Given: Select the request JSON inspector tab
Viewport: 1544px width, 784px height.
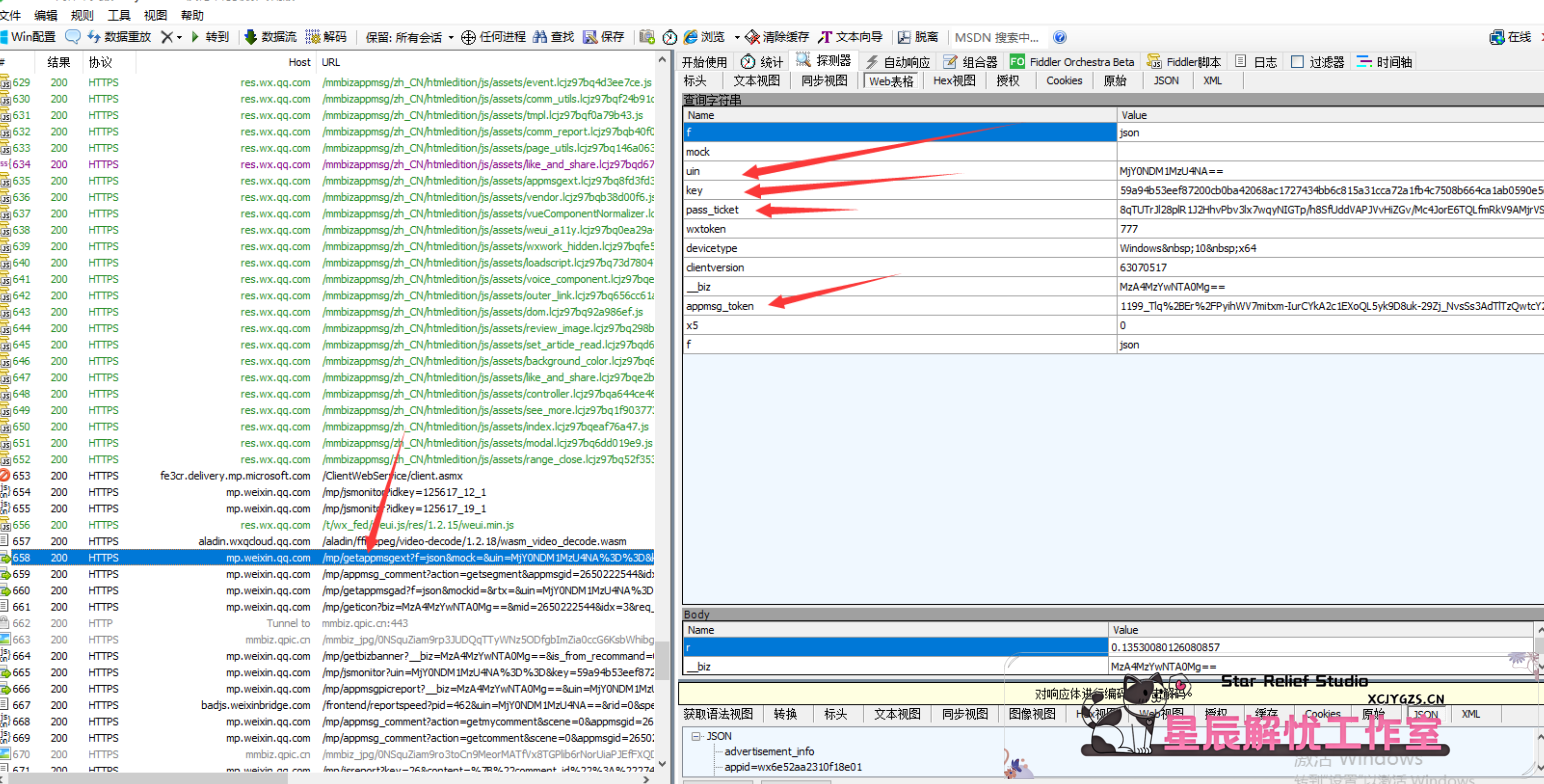Looking at the screenshot, I should [x=1166, y=81].
